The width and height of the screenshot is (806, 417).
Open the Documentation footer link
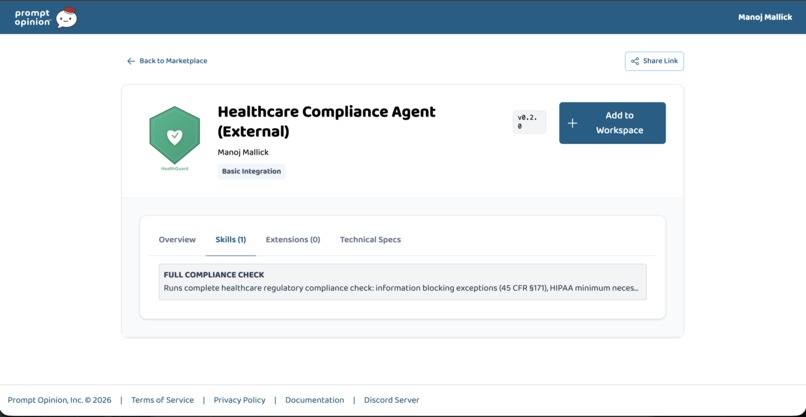click(x=315, y=400)
